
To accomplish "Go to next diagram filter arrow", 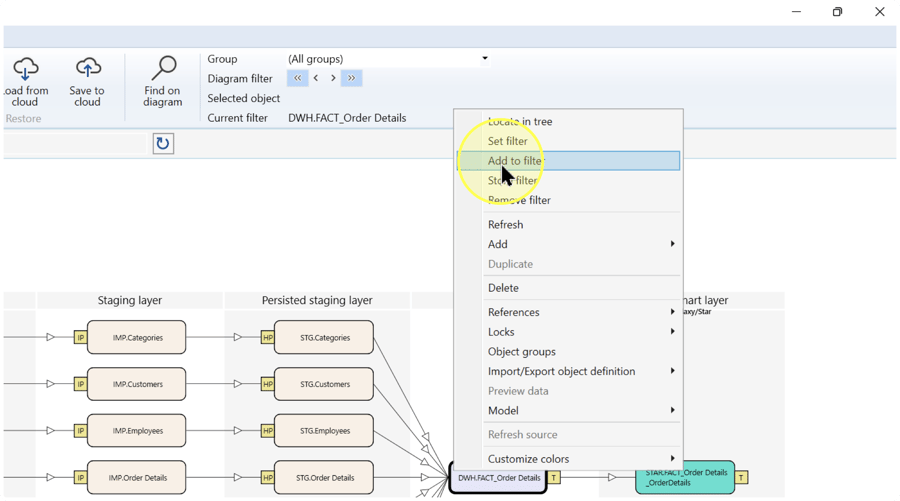I will click(x=333, y=78).
